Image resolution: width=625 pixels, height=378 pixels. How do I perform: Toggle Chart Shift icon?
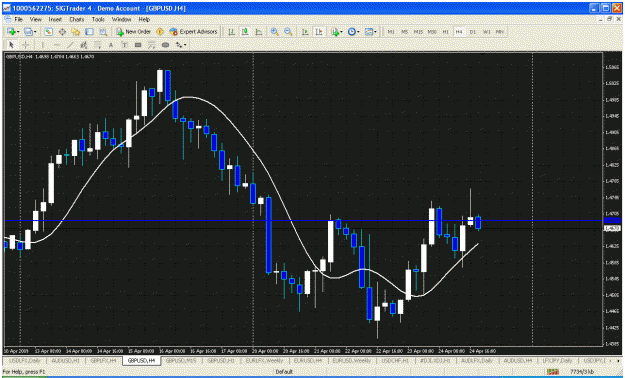point(319,32)
